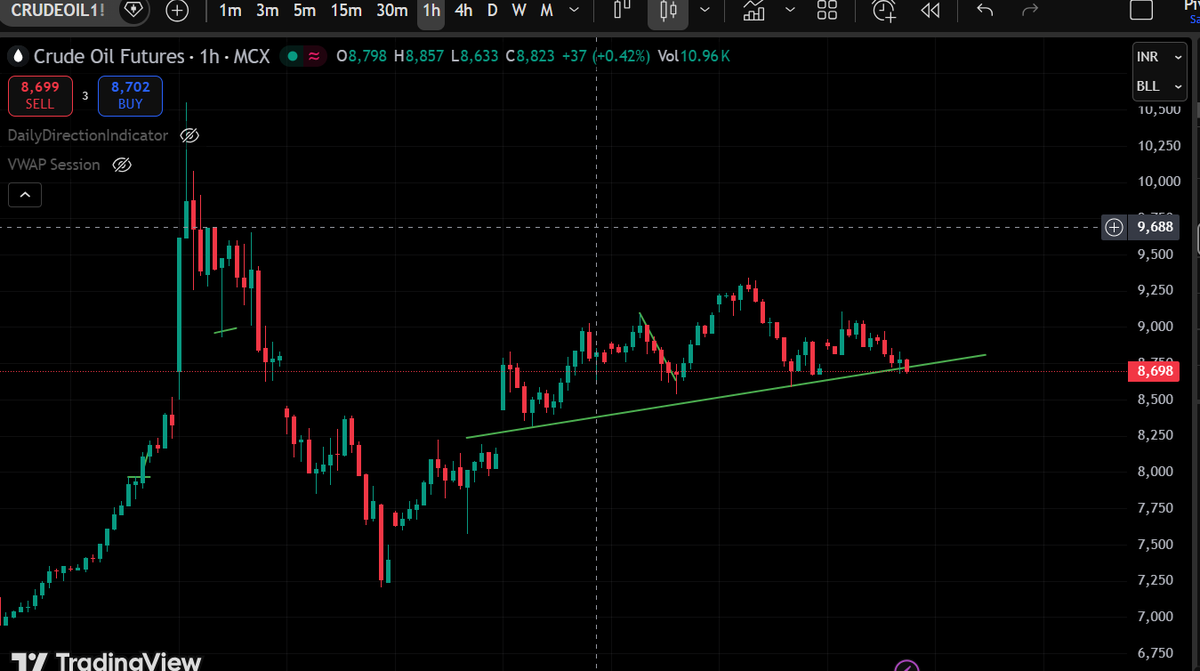Click the 8,702 BUY button
1200x671 pixels.
tap(130, 95)
